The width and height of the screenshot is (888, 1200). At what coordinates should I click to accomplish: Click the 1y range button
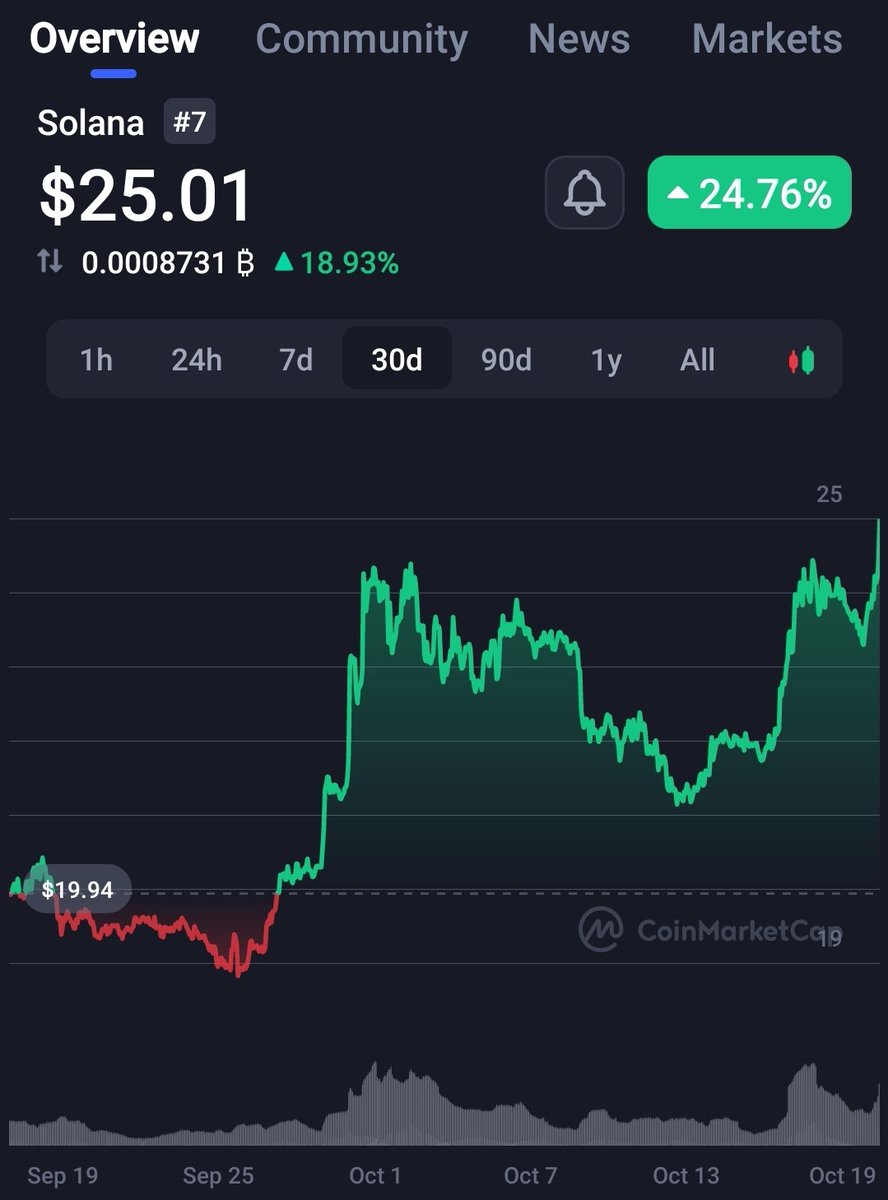point(605,360)
